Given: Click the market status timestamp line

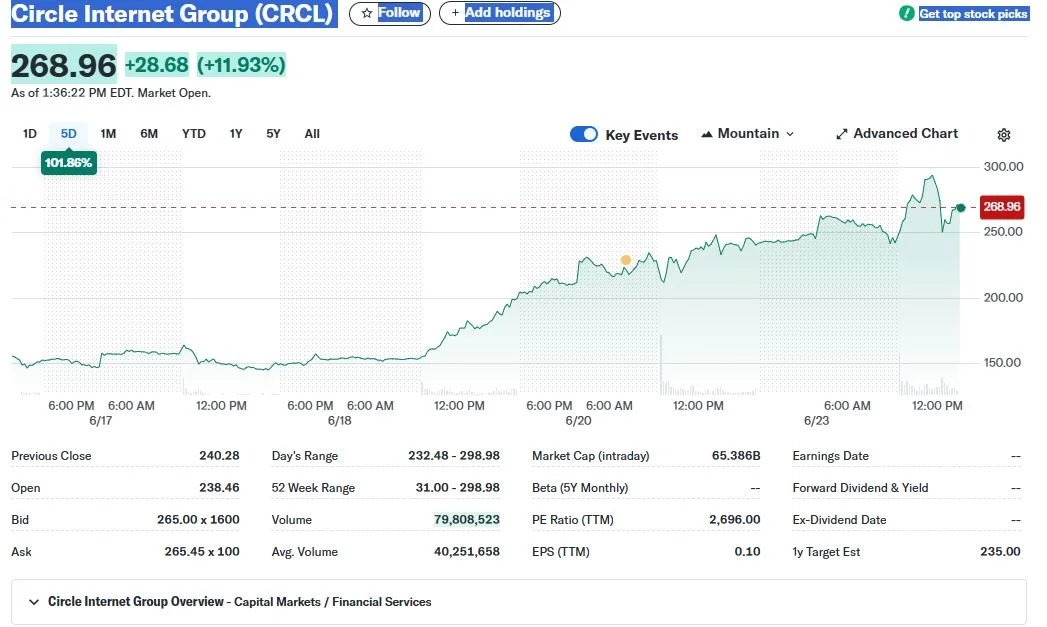Looking at the screenshot, I should (x=111, y=93).
